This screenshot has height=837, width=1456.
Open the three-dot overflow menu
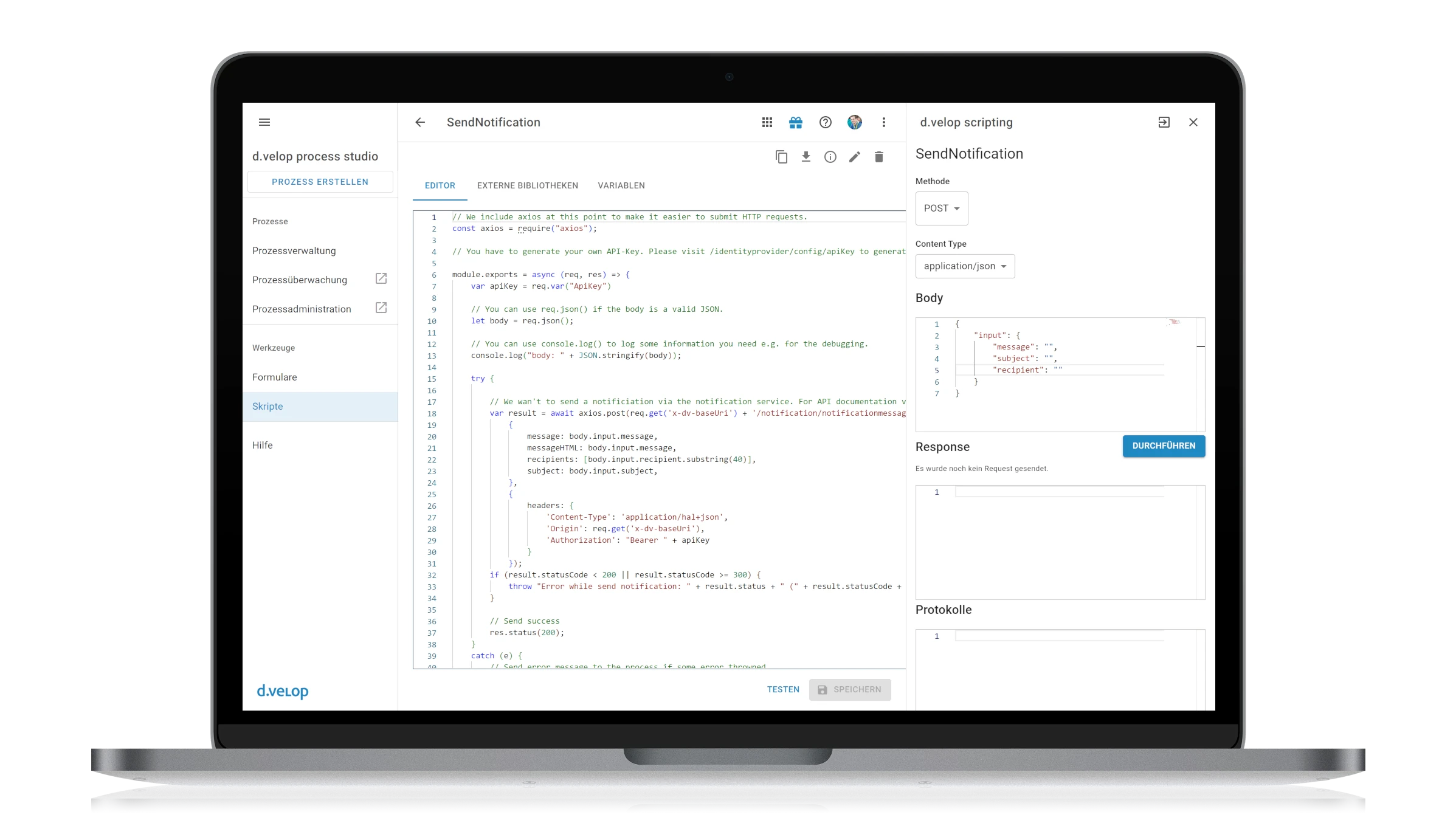coord(883,122)
